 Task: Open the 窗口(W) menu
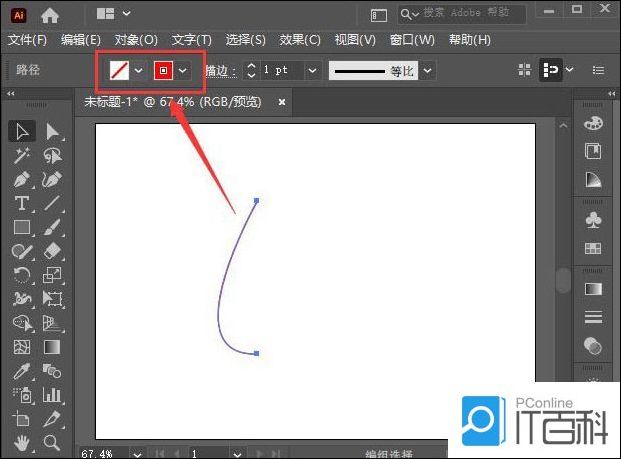coord(412,40)
